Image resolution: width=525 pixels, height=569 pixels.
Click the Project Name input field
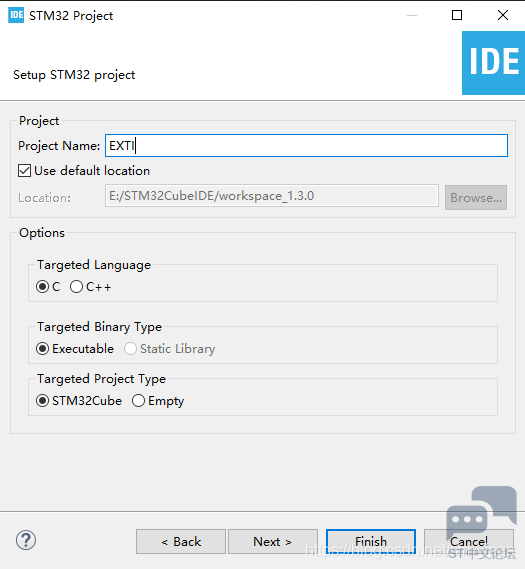click(x=306, y=146)
